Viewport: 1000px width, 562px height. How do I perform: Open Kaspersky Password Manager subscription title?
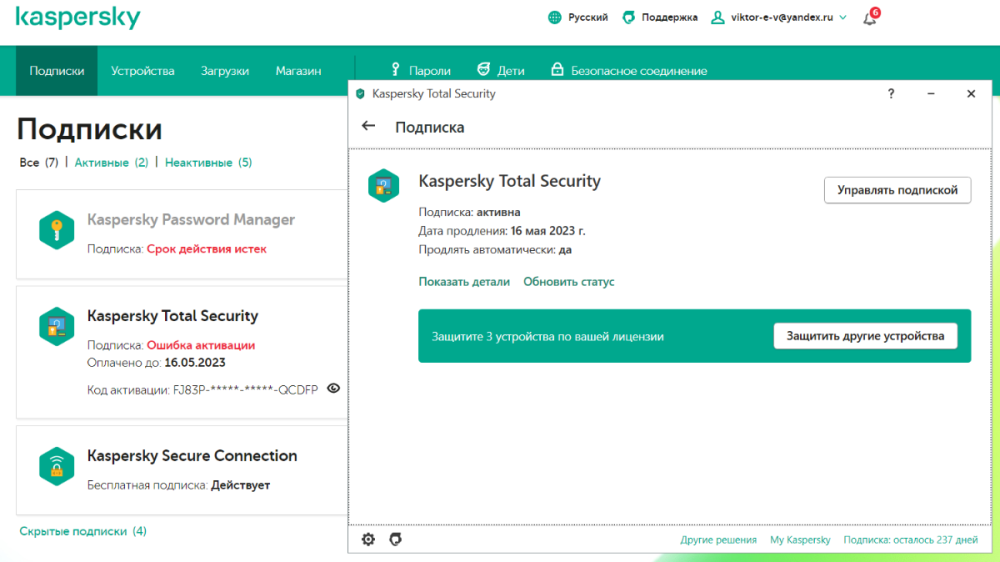tap(191, 219)
